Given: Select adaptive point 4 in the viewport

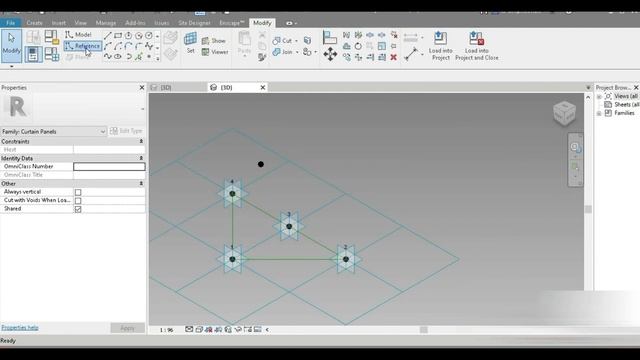Looking at the screenshot, I should [232, 193].
